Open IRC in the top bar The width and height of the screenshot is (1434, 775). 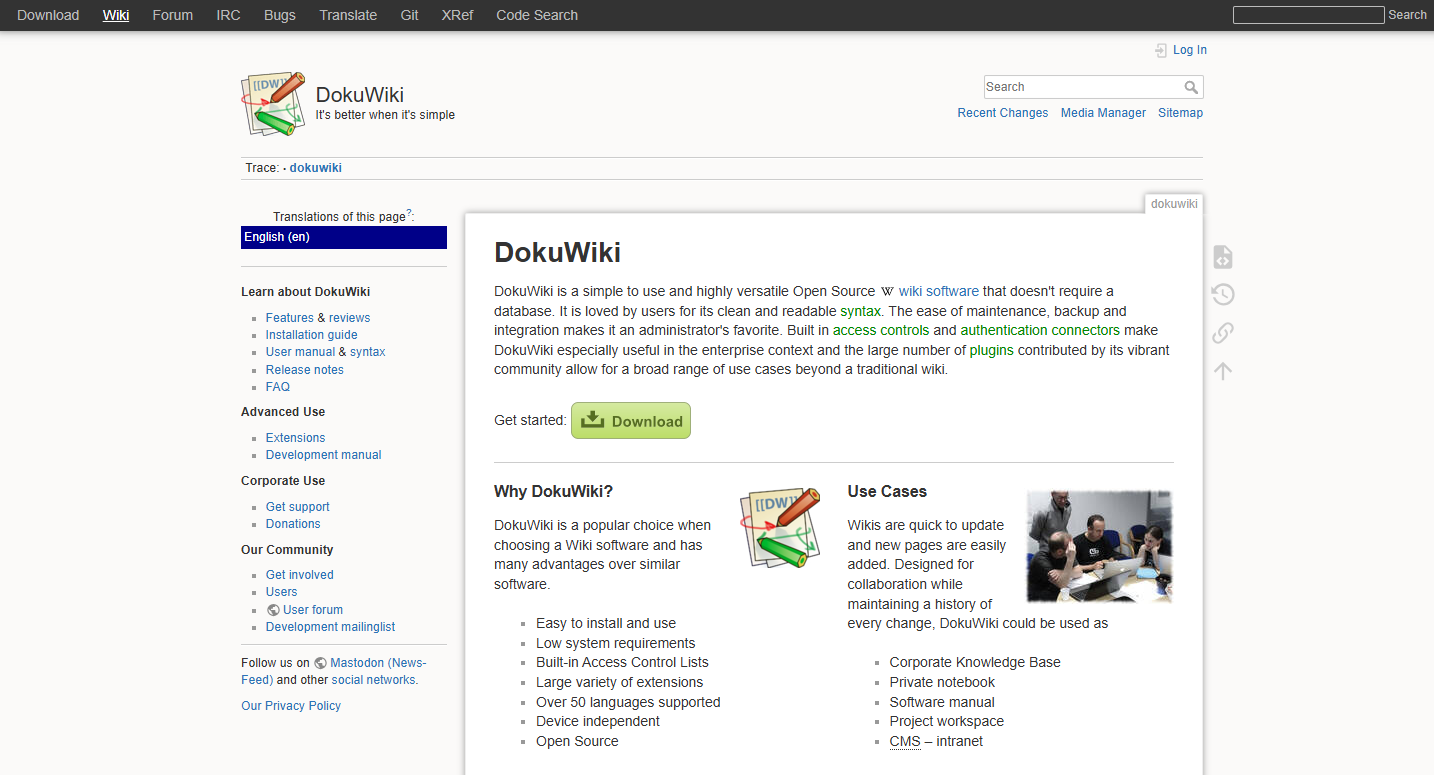tap(228, 15)
